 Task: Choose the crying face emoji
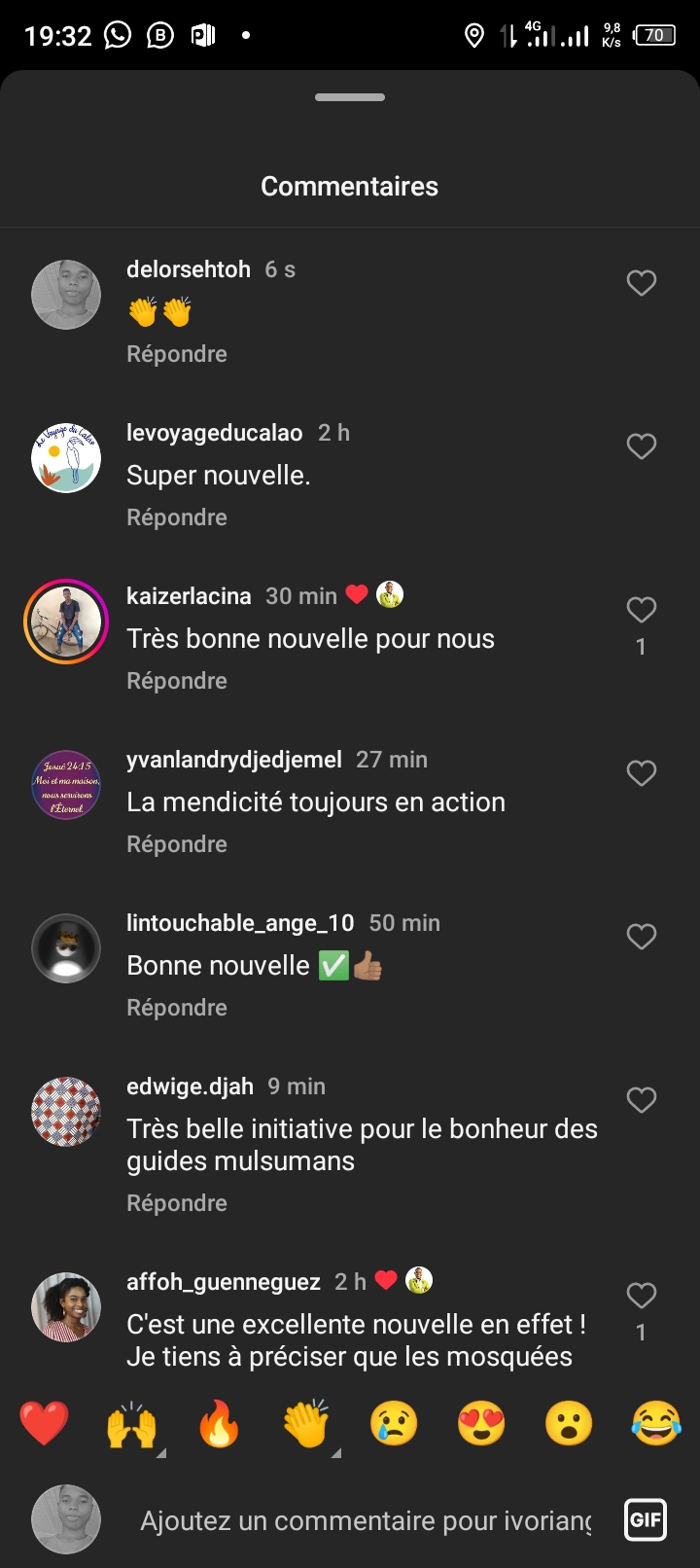pos(394,1424)
